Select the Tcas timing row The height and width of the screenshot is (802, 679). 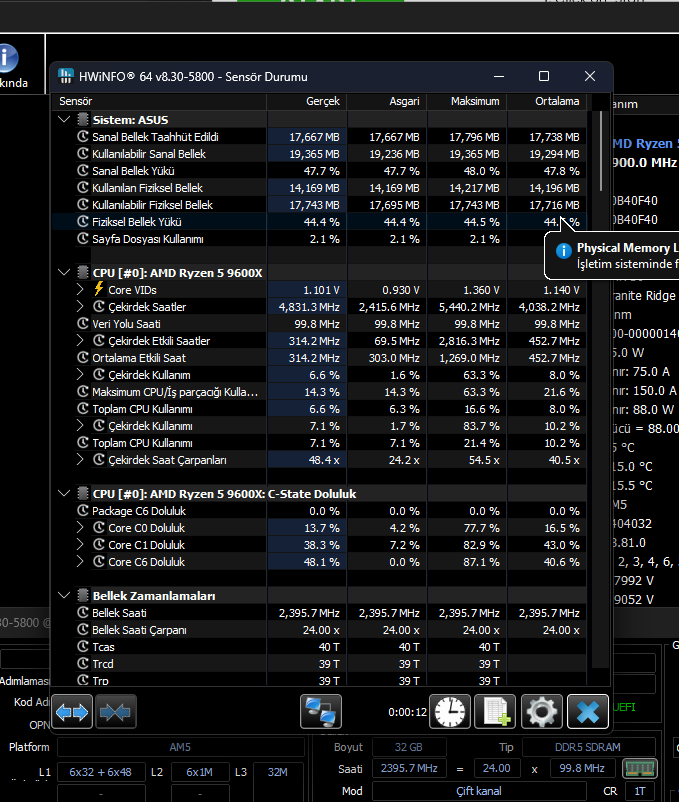[320, 647]
